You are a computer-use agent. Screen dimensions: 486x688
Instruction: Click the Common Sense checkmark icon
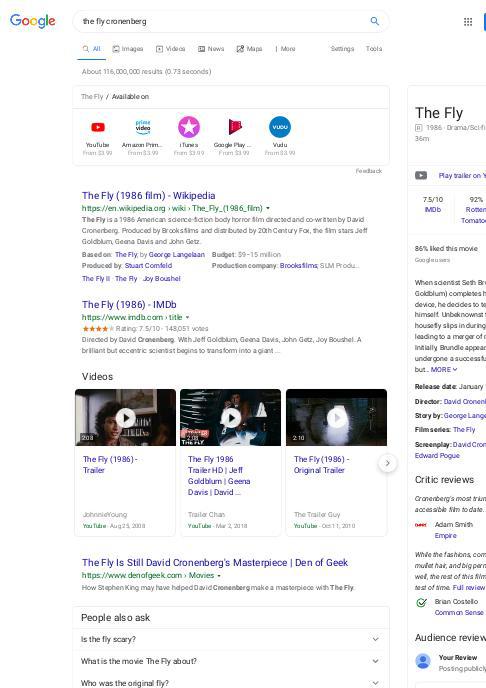tap(421, 602)
